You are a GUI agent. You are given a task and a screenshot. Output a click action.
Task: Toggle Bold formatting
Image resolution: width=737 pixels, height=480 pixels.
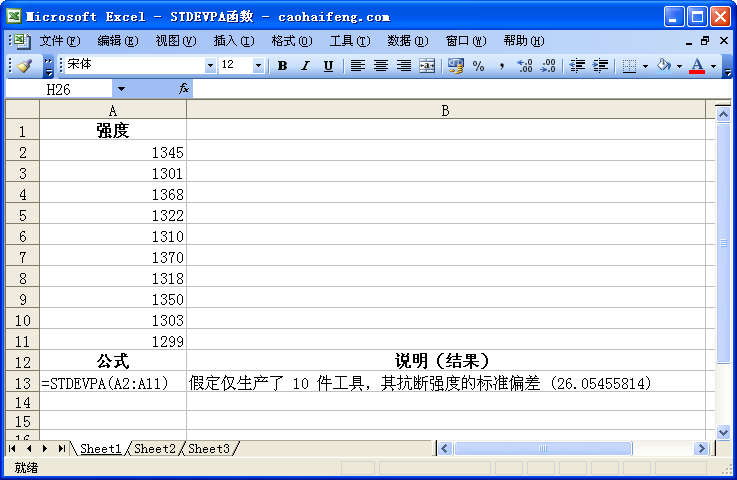tap(282, 66)
